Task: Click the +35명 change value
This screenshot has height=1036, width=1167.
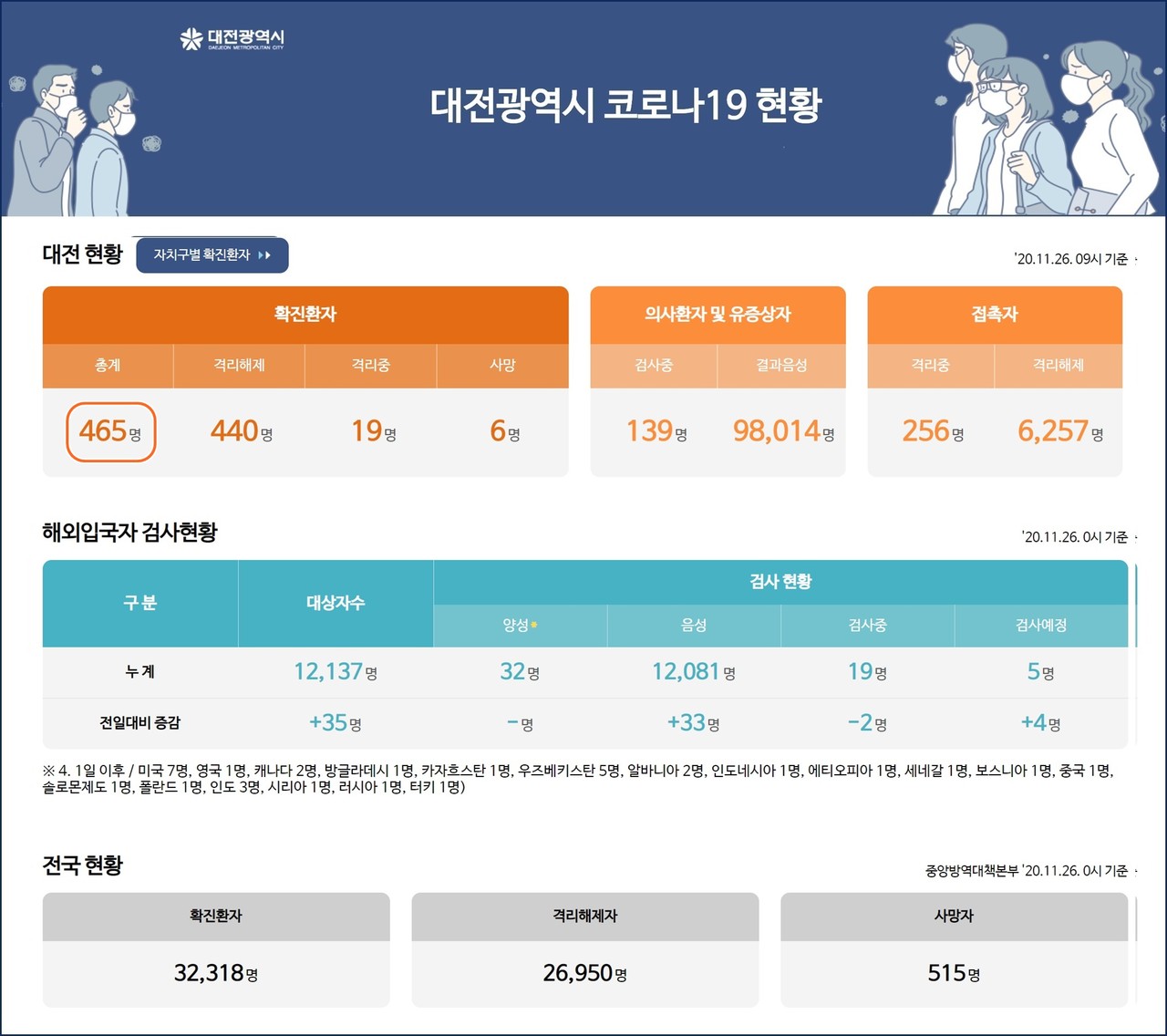Action: pyautogui.click(x=335, y=723)
